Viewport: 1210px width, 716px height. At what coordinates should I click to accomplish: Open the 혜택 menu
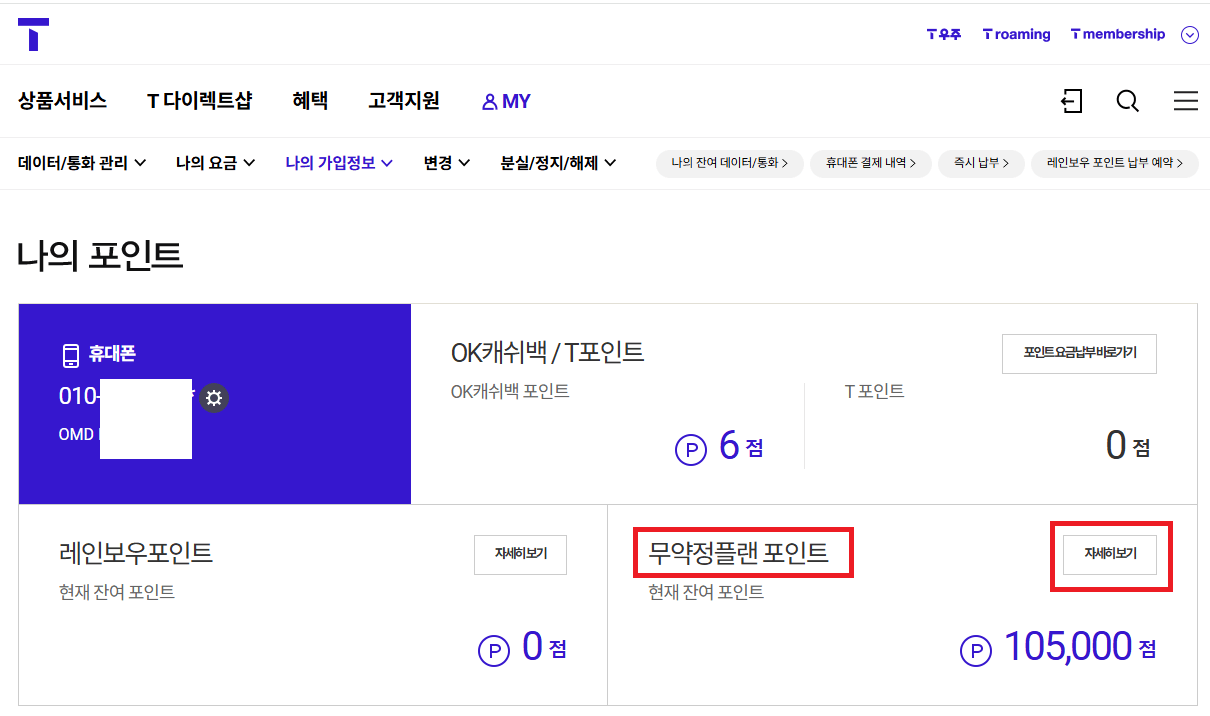(310, 101)
